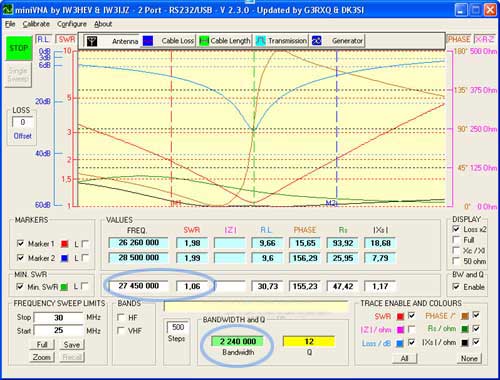The width and height of the screenshot is (500, 380).
Task: Click the cyan Transmission icon
Action: pos(260,41)
